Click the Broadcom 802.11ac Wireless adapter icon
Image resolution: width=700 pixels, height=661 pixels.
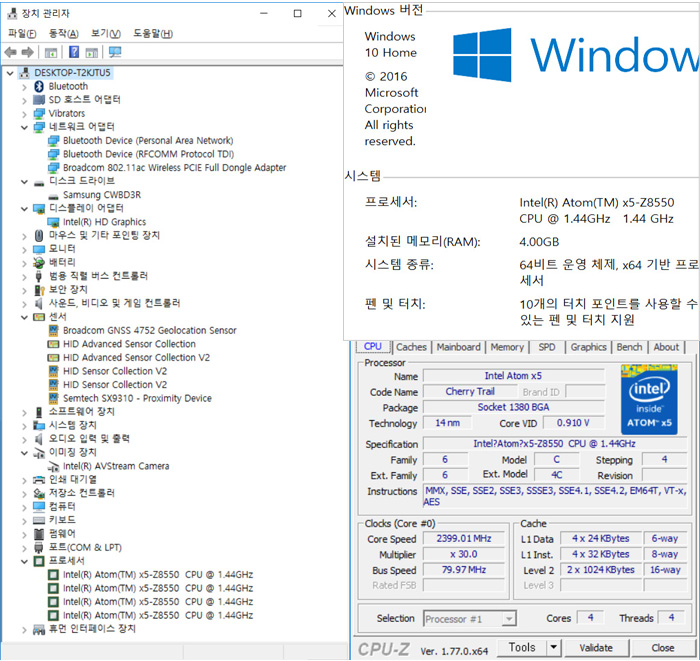click(54, 168)
